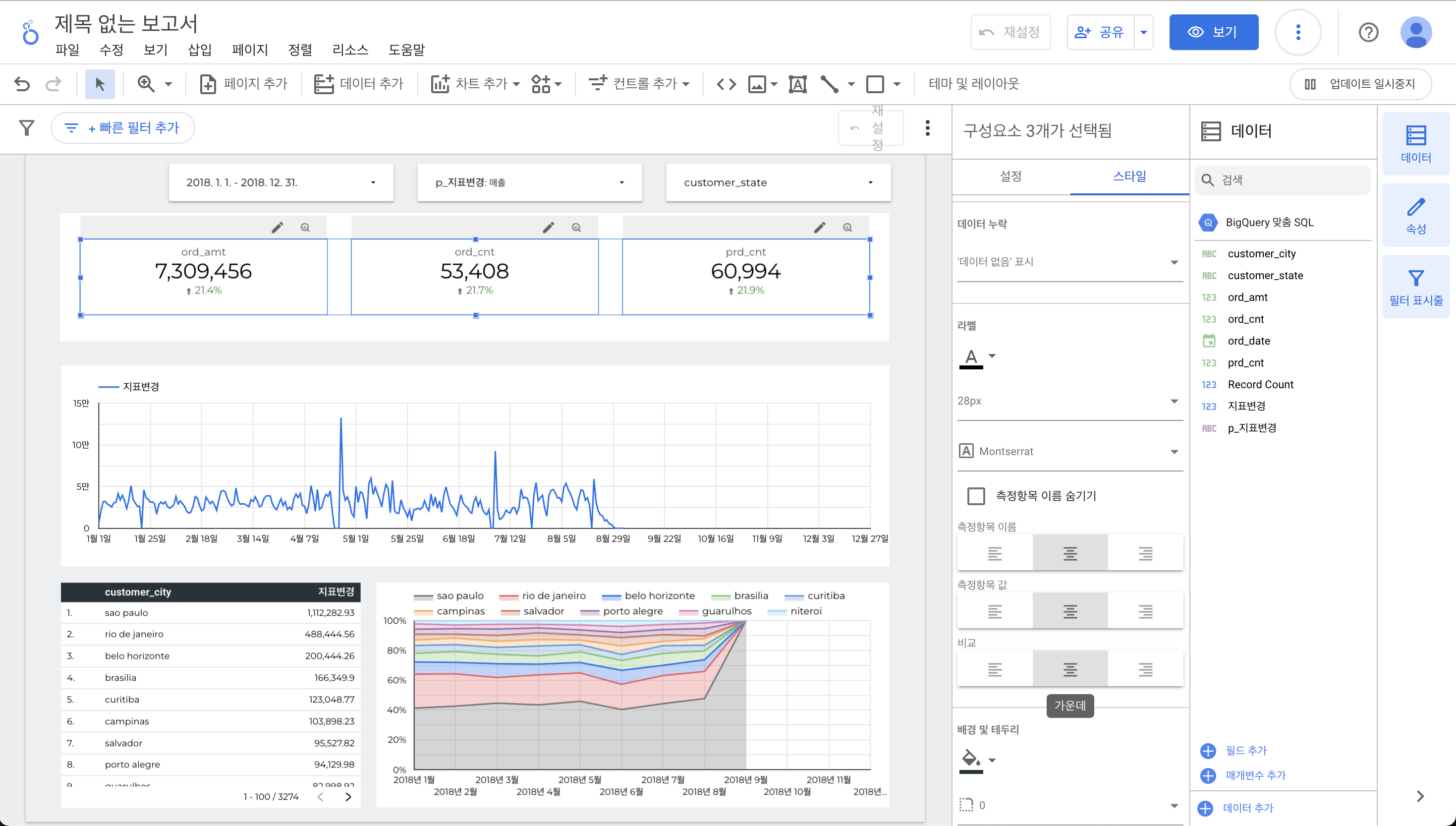Select the pointer selection mode tool
Image resolution: width=1456 pixels, height=826 pixels.
pyautogui.click(x=100, y=84)
